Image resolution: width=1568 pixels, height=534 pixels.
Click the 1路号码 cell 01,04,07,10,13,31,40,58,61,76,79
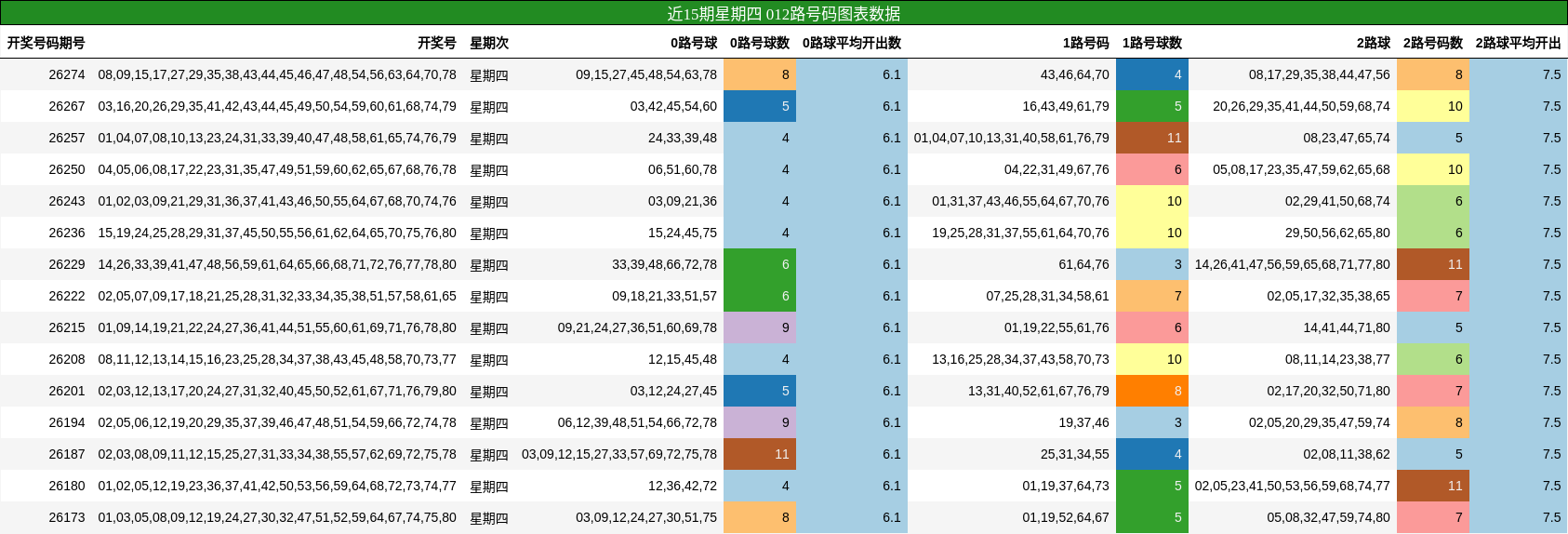(1012, 138)
